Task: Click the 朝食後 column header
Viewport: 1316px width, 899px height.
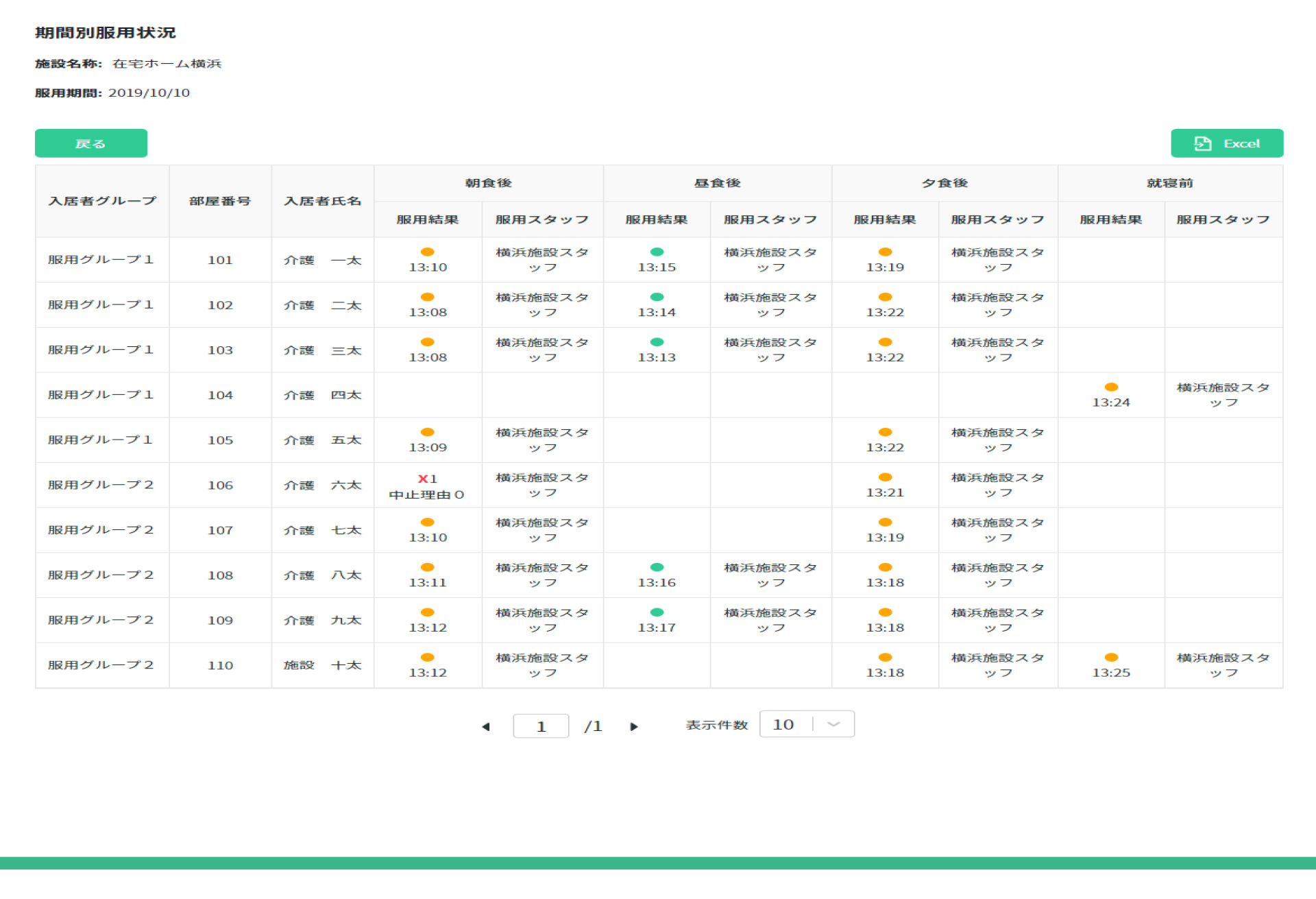Action: [488, 183]
